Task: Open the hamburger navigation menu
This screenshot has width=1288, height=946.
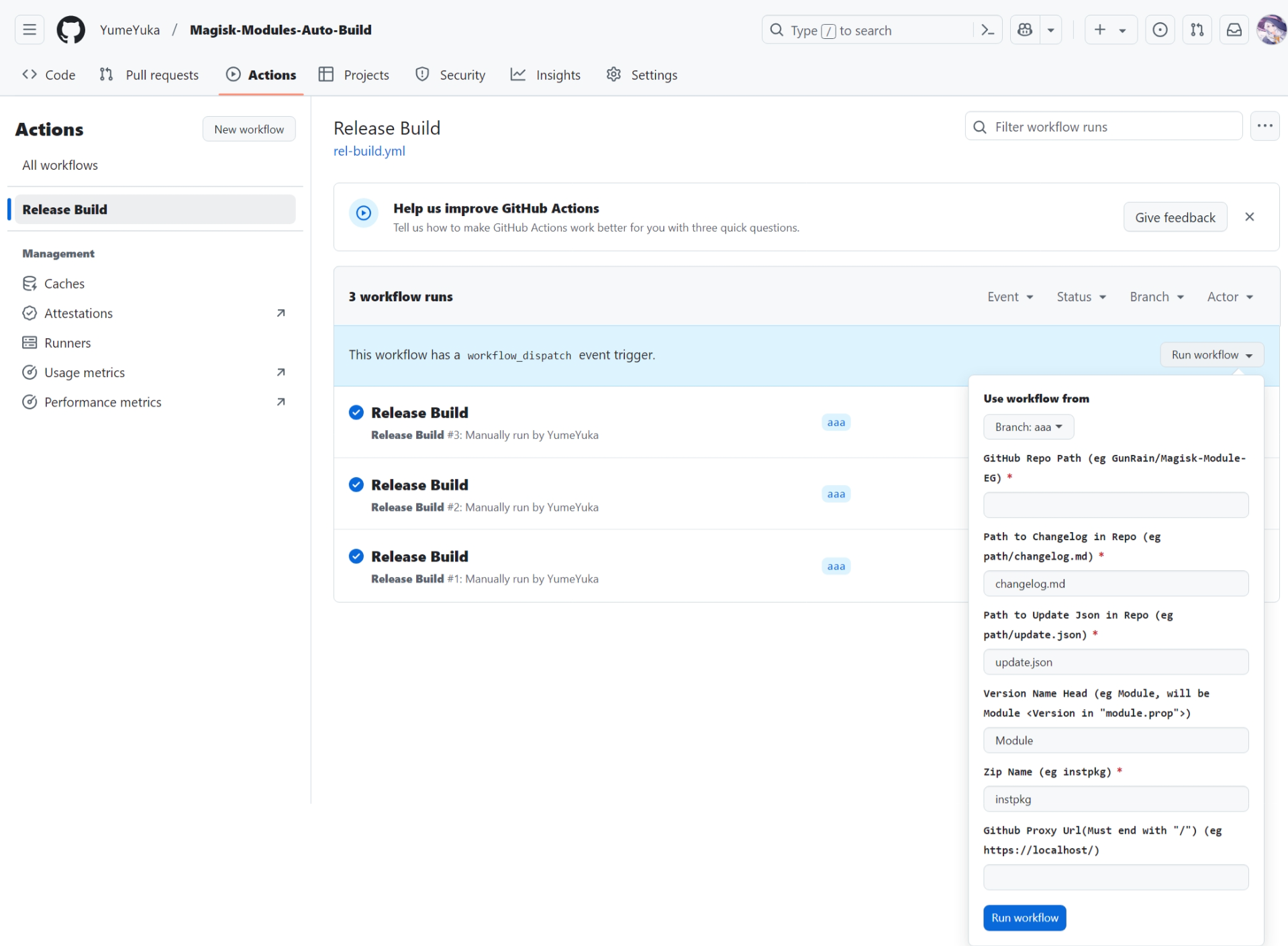Action: pyautogui.click(x=30, y=30)
